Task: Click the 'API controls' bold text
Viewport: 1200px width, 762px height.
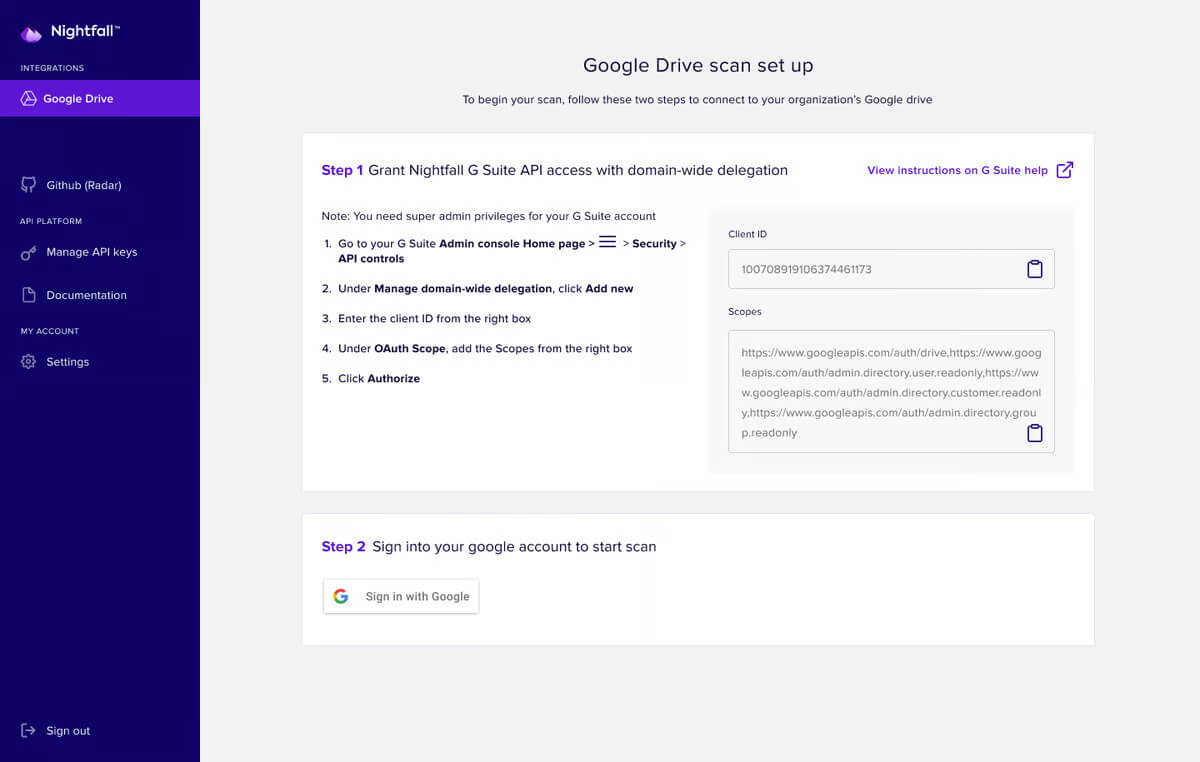Action: 371,259
